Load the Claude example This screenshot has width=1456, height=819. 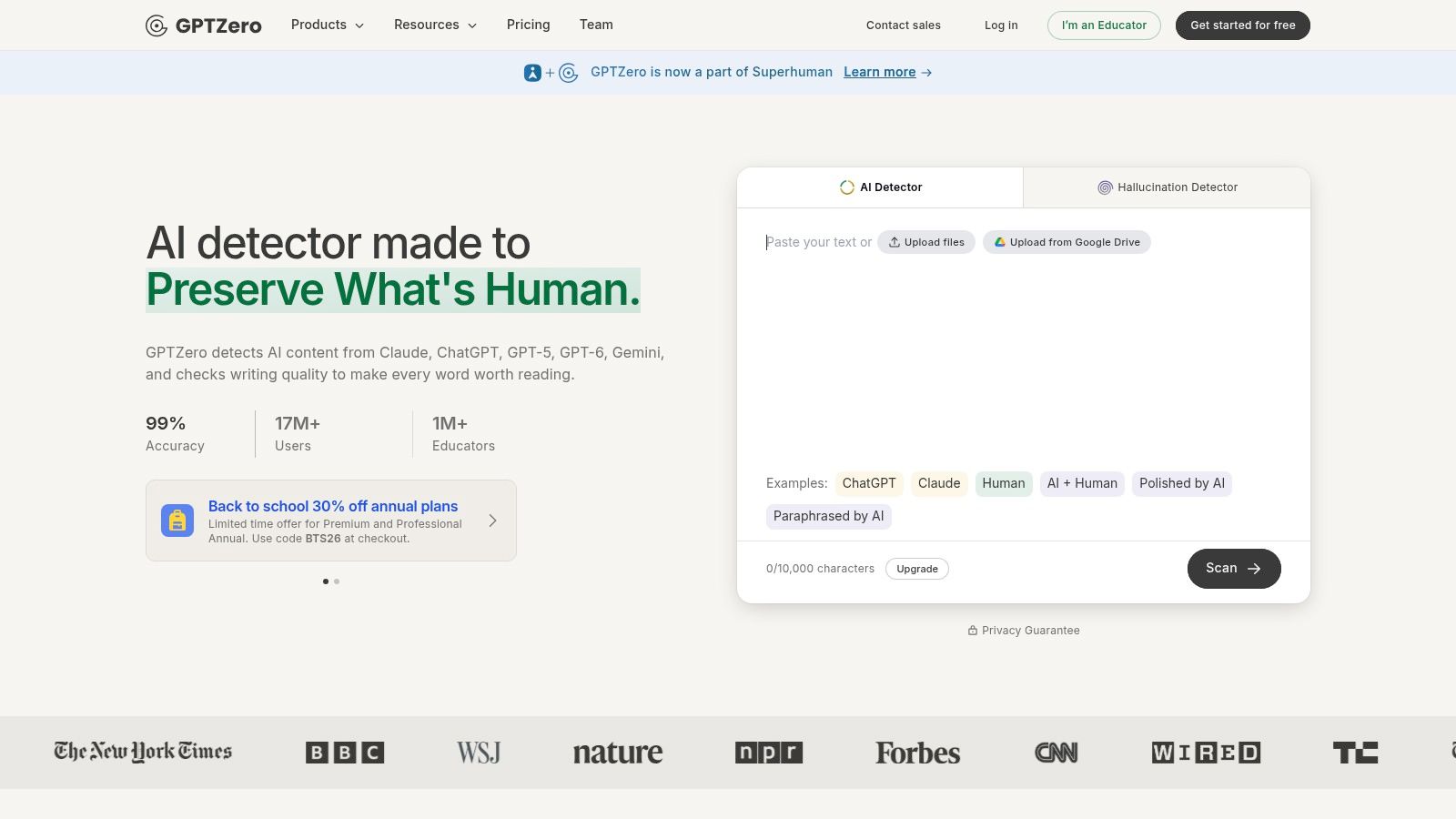click(939, 483)
